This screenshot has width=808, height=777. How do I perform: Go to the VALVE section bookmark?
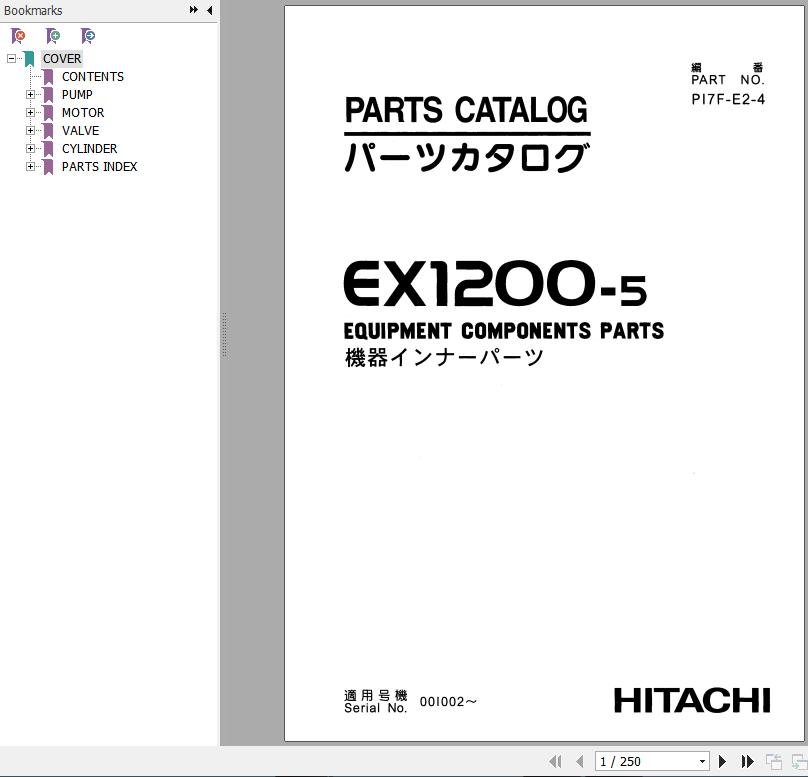(80, 131)
